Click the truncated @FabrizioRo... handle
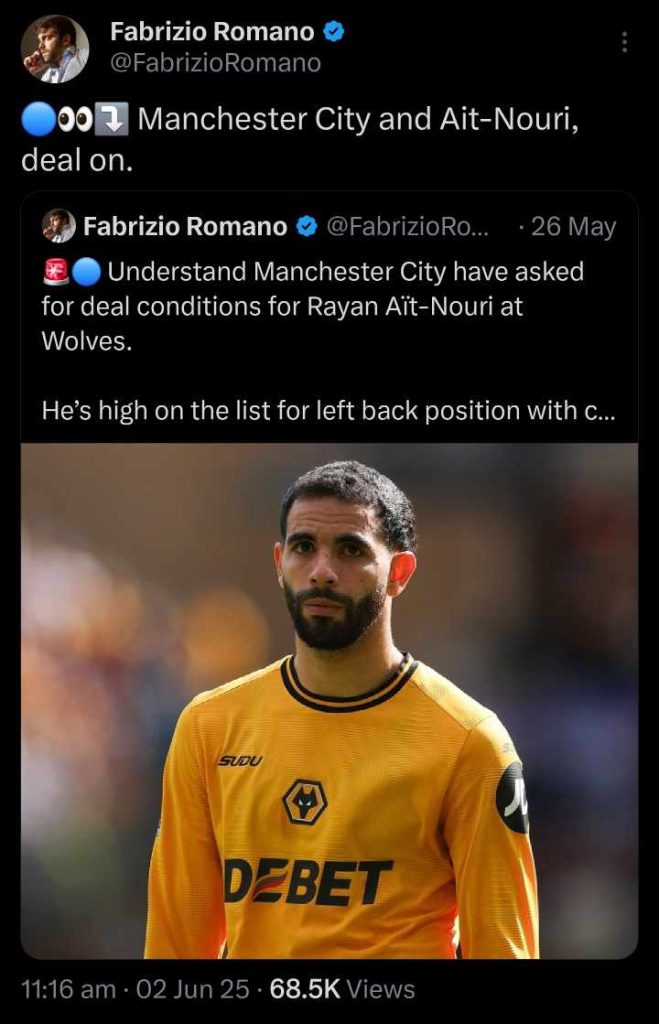659x1024 pixels. 406,227
